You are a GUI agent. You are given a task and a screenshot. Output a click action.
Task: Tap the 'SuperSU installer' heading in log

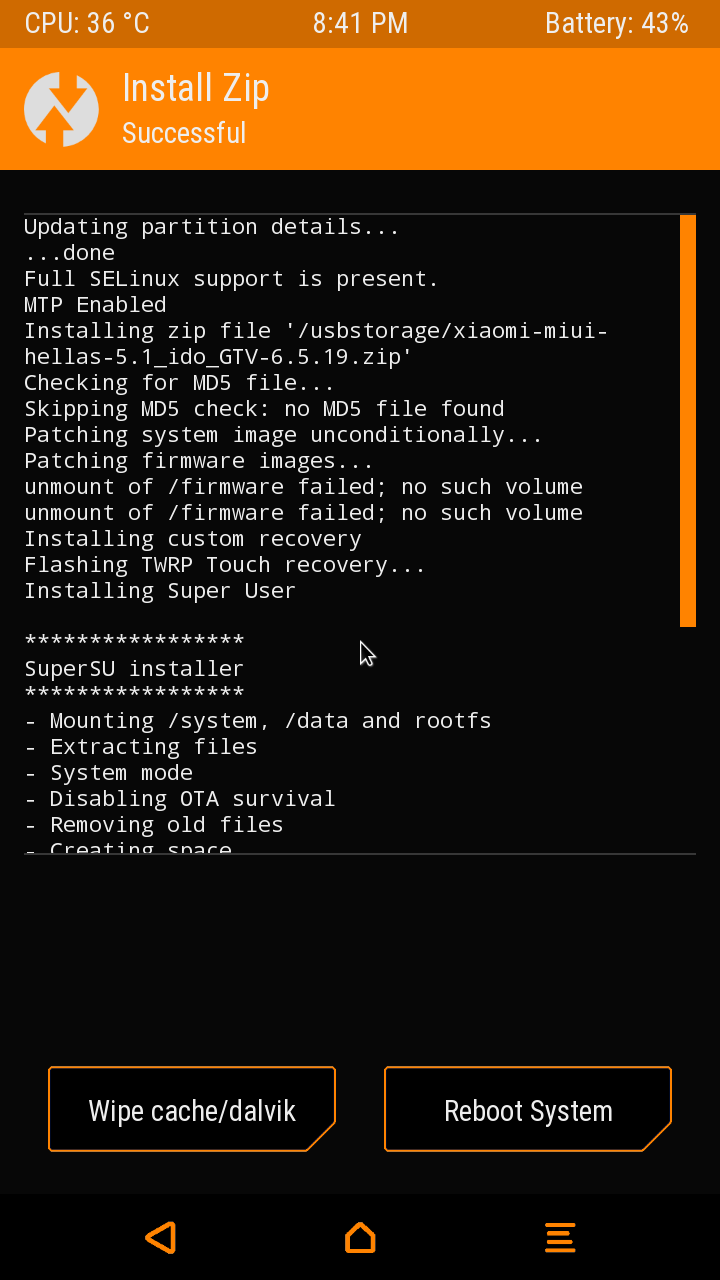134,669
